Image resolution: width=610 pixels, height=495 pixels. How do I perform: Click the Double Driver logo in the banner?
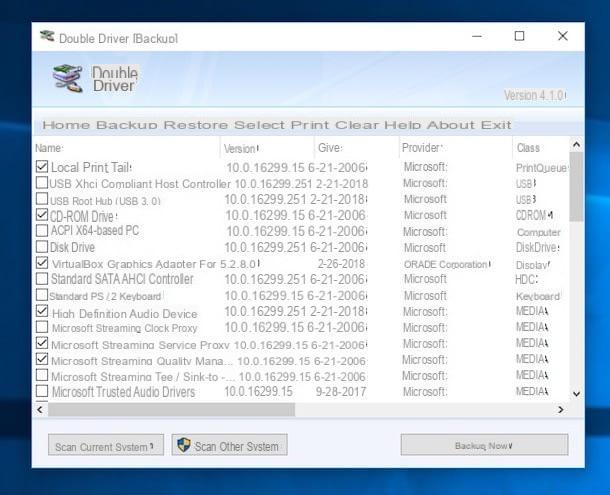68,78
